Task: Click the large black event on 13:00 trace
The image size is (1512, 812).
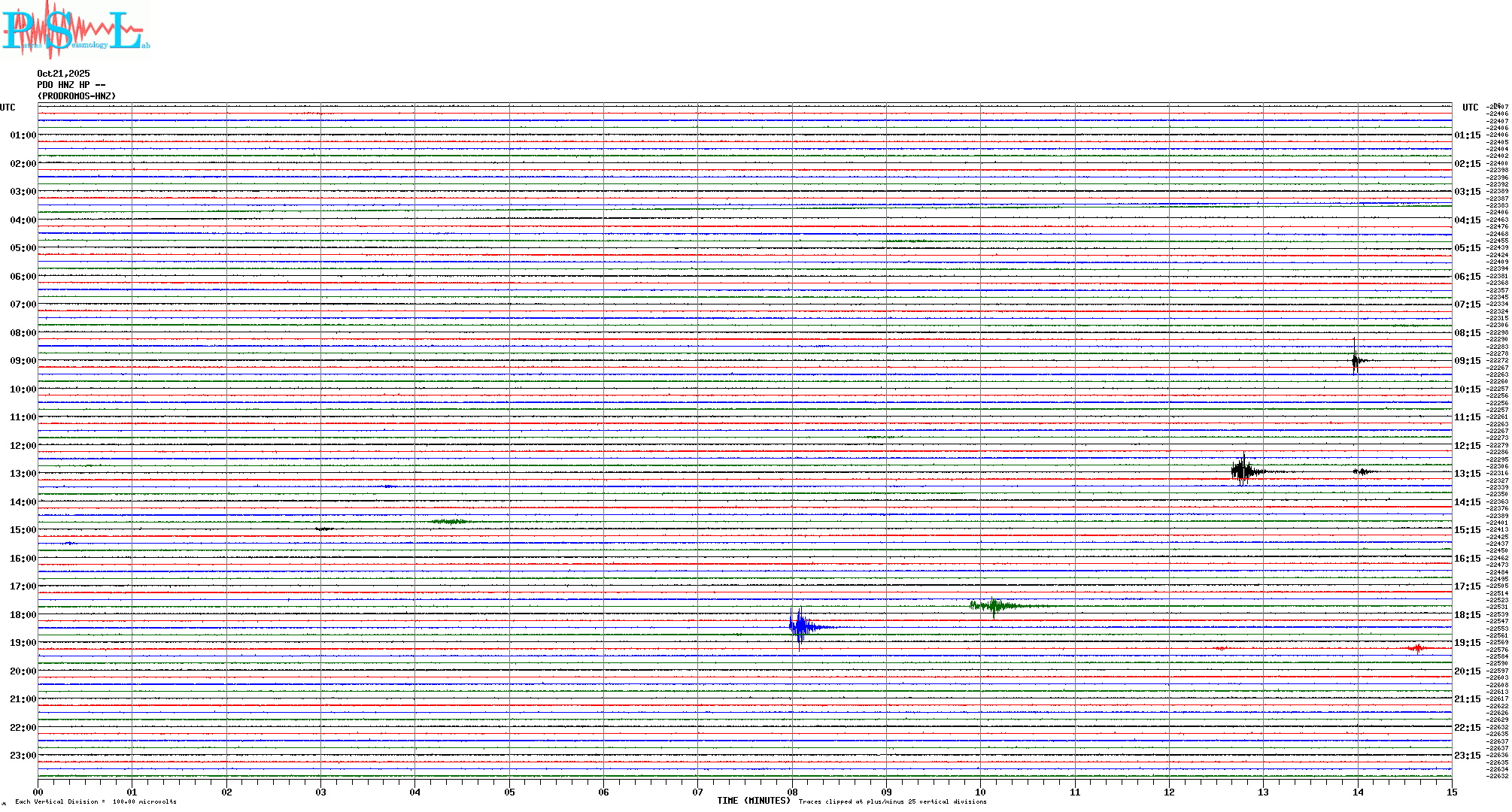Action: click(1243, 471)
